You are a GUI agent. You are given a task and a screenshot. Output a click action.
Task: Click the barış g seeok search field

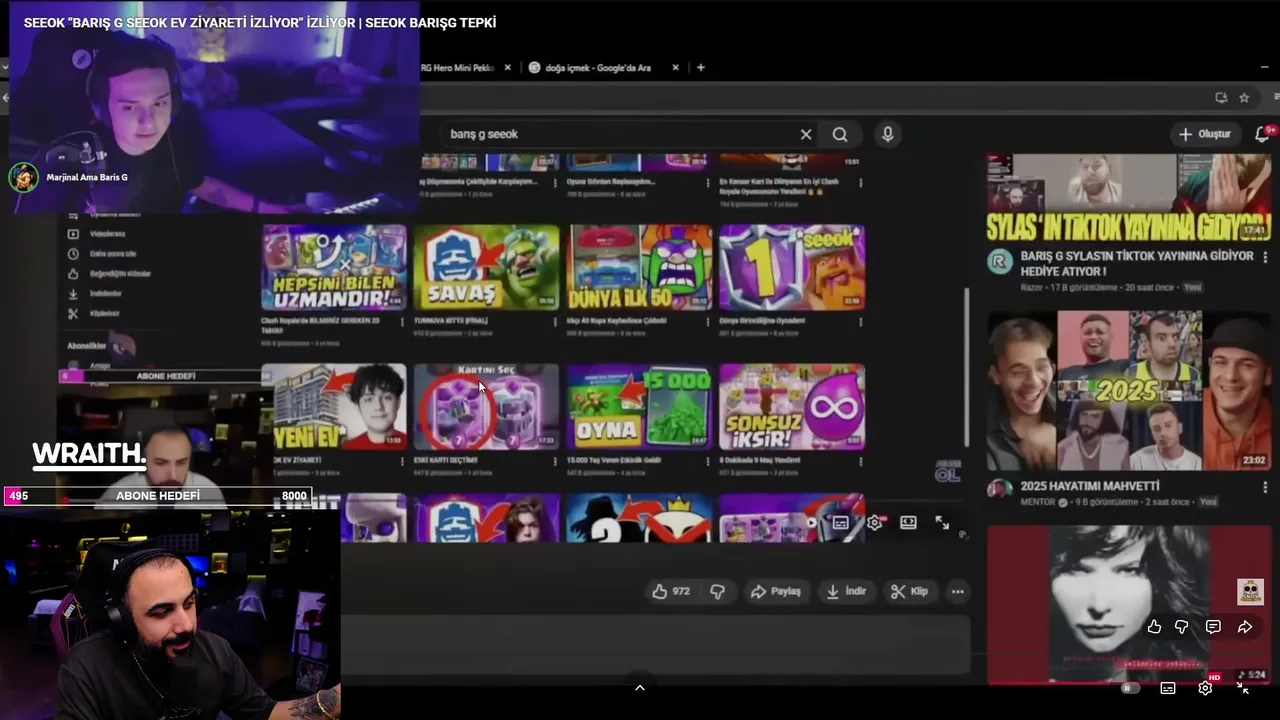(x=620, y=134)
